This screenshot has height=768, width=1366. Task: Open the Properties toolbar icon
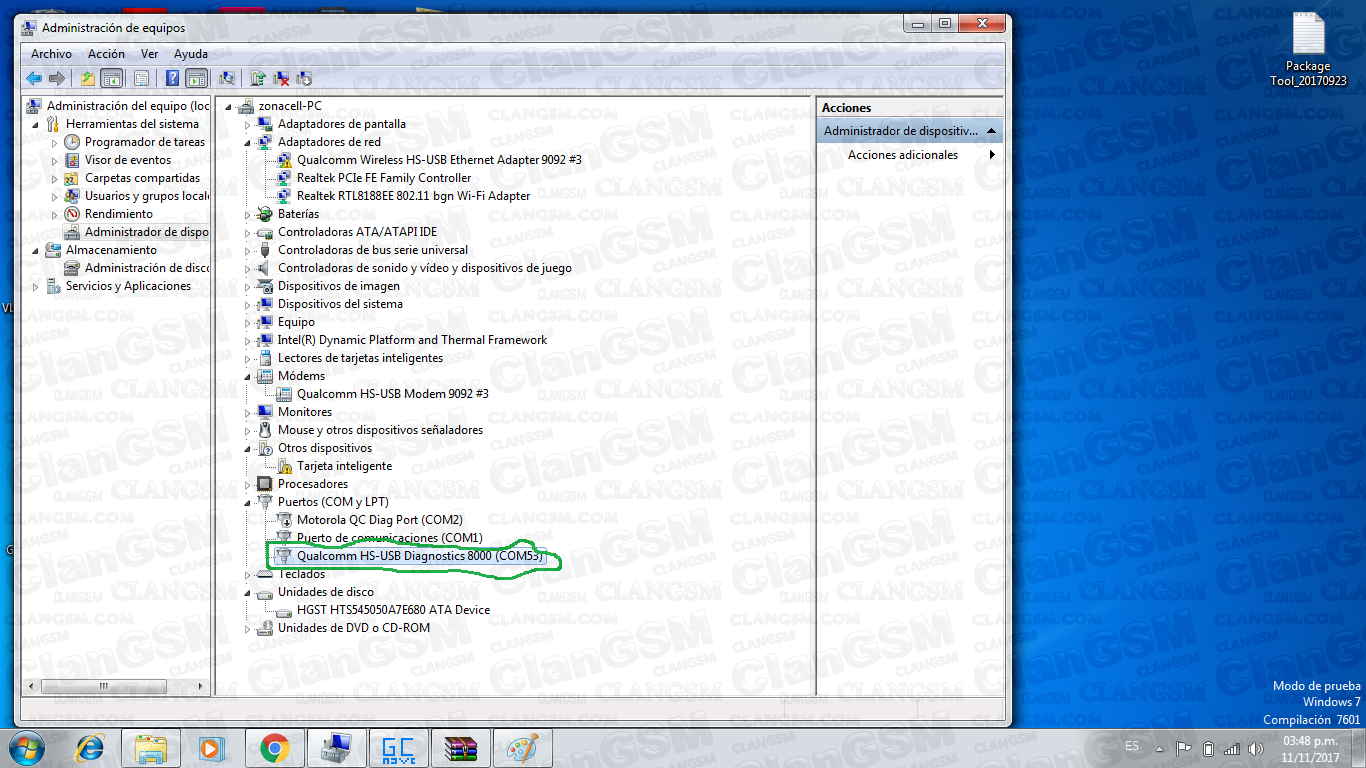(141, 78)
